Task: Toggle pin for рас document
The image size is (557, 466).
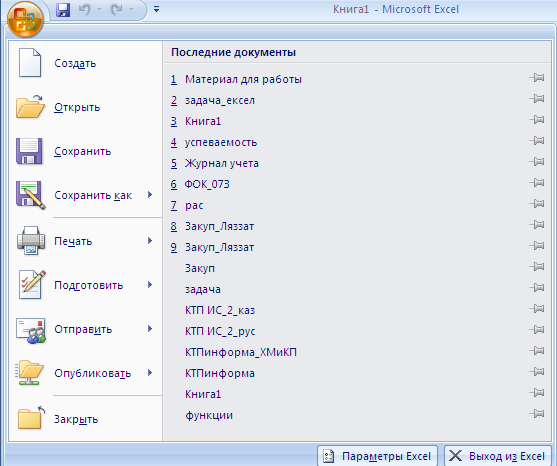Action: pos(537,204)
